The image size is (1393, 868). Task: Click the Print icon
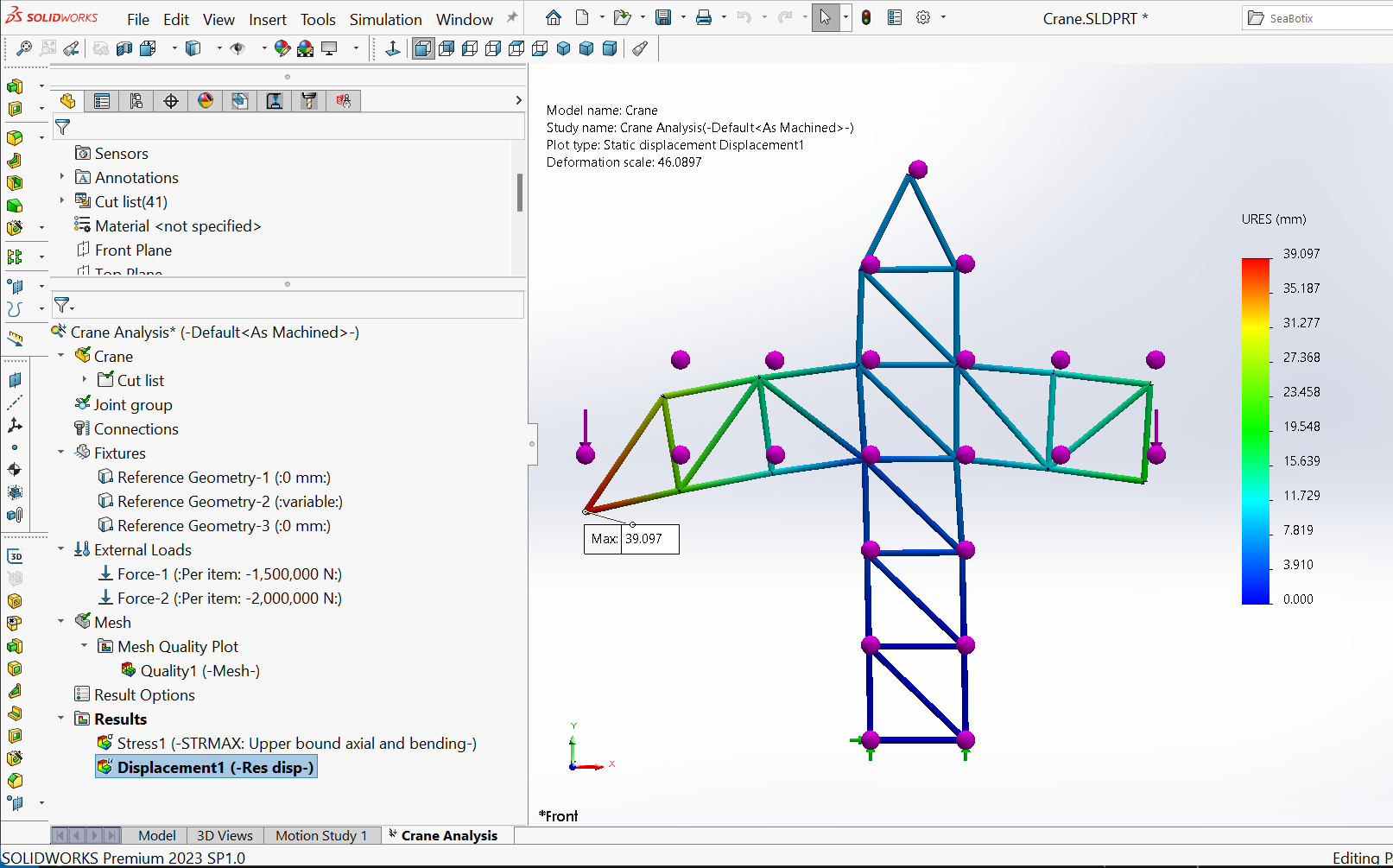[x=704, y=17]
